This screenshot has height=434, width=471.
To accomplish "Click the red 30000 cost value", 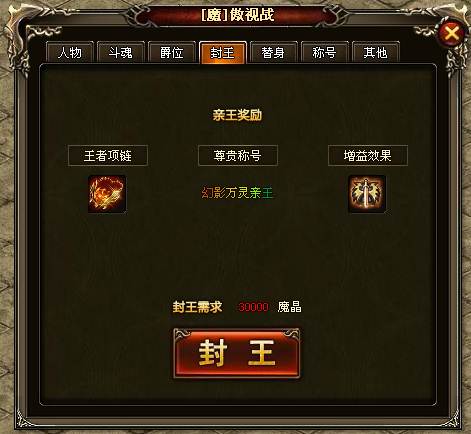I will coord(253,307).
